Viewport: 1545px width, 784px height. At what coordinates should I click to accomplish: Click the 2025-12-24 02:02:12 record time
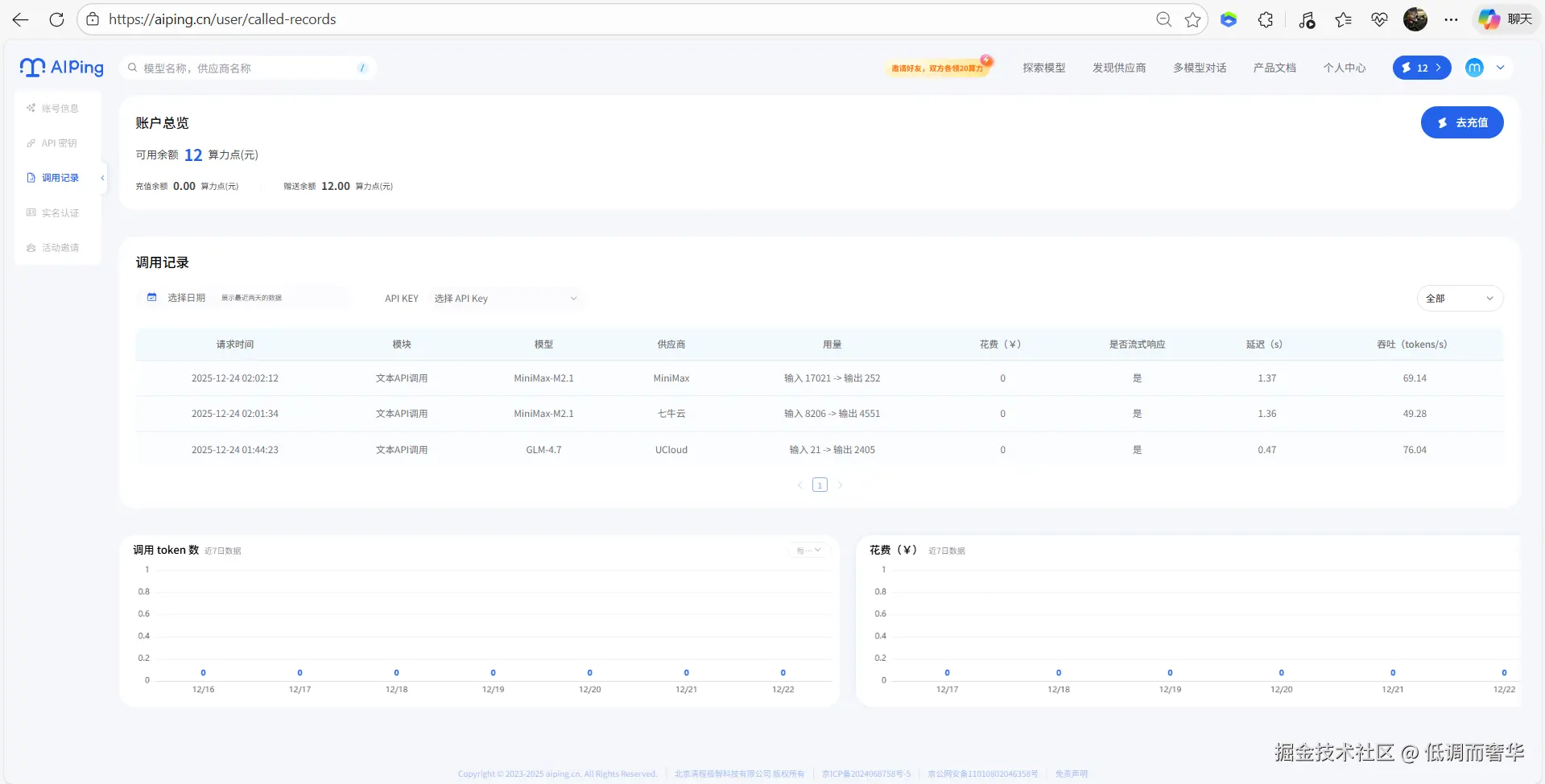coord(235,378)
